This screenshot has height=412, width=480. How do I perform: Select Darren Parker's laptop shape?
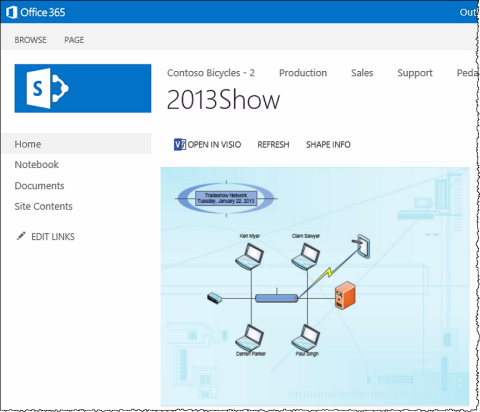point(250,338)
